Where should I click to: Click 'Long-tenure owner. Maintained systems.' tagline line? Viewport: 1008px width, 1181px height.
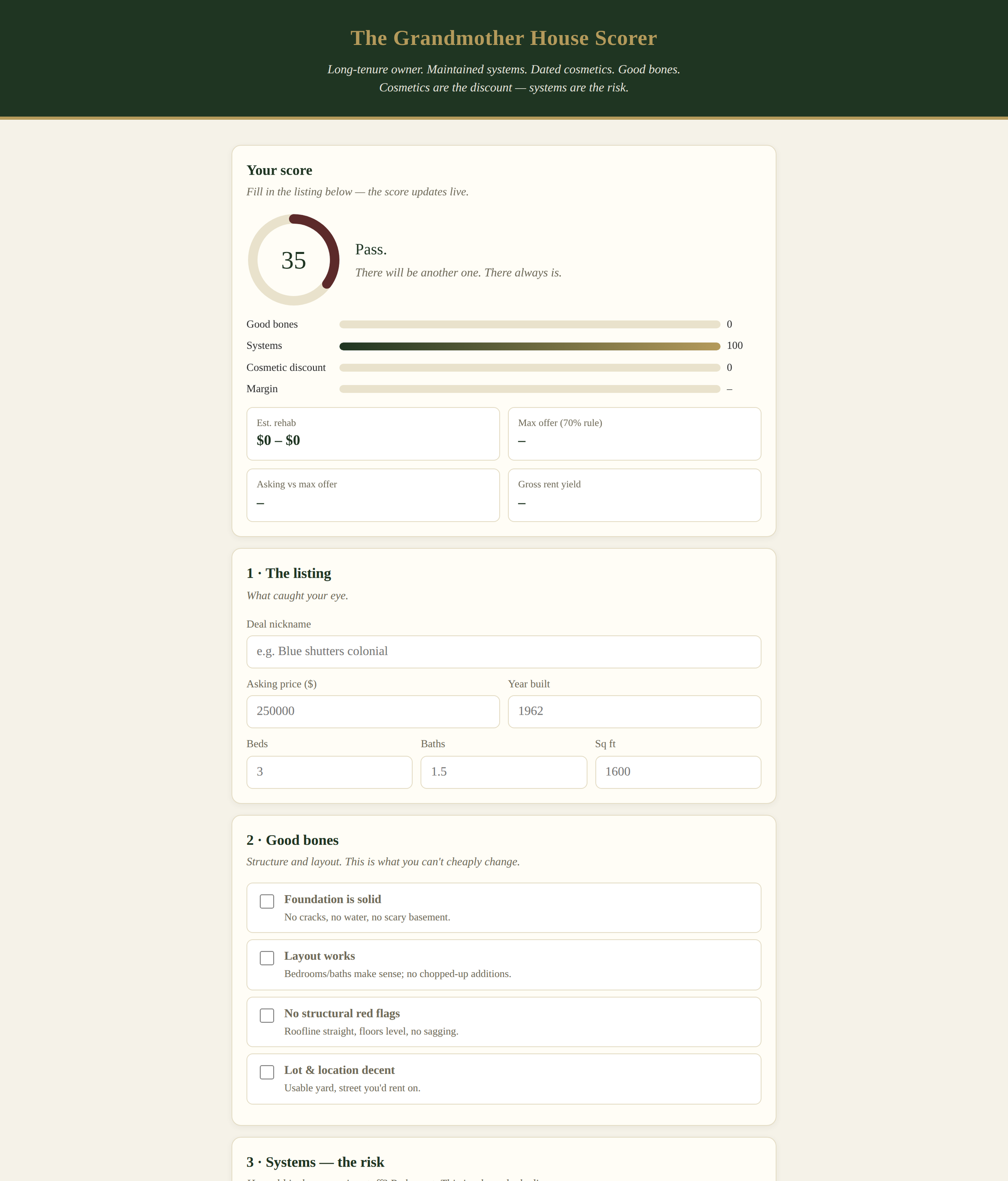504,70
